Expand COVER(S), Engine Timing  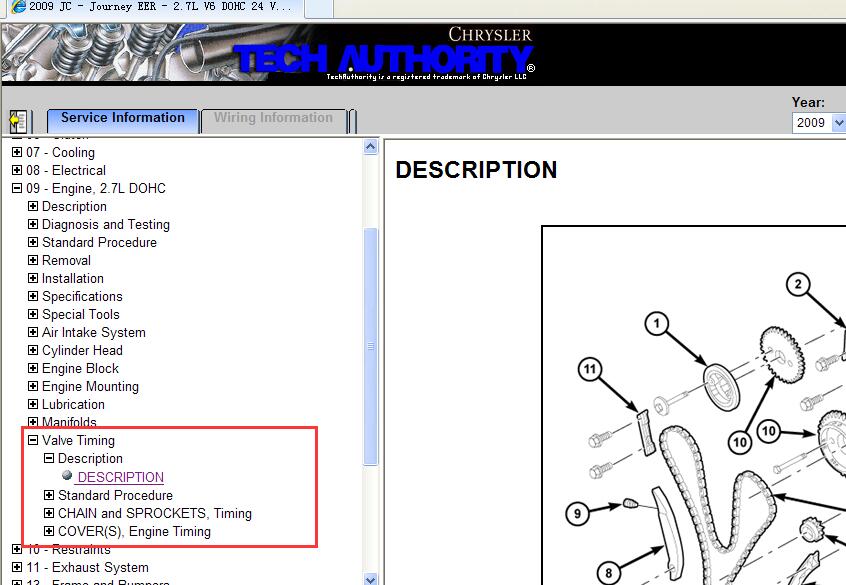[x=49, y=531]
